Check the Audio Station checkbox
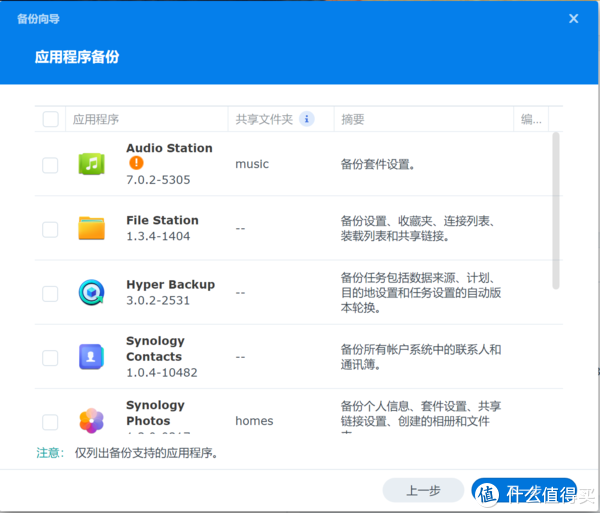Image resolution: width=600 pixels, height=513 pixels. [x=50, y=165]
